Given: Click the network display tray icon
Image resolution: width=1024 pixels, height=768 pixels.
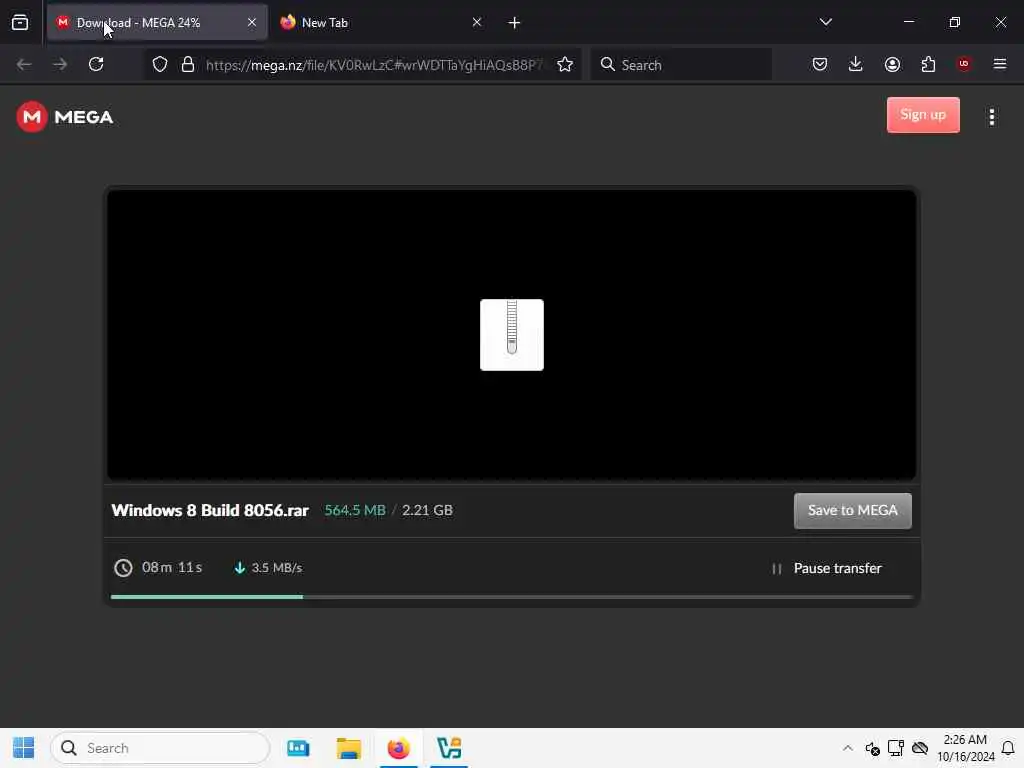Looking at the screenshot, I should [x=896, y=748].
